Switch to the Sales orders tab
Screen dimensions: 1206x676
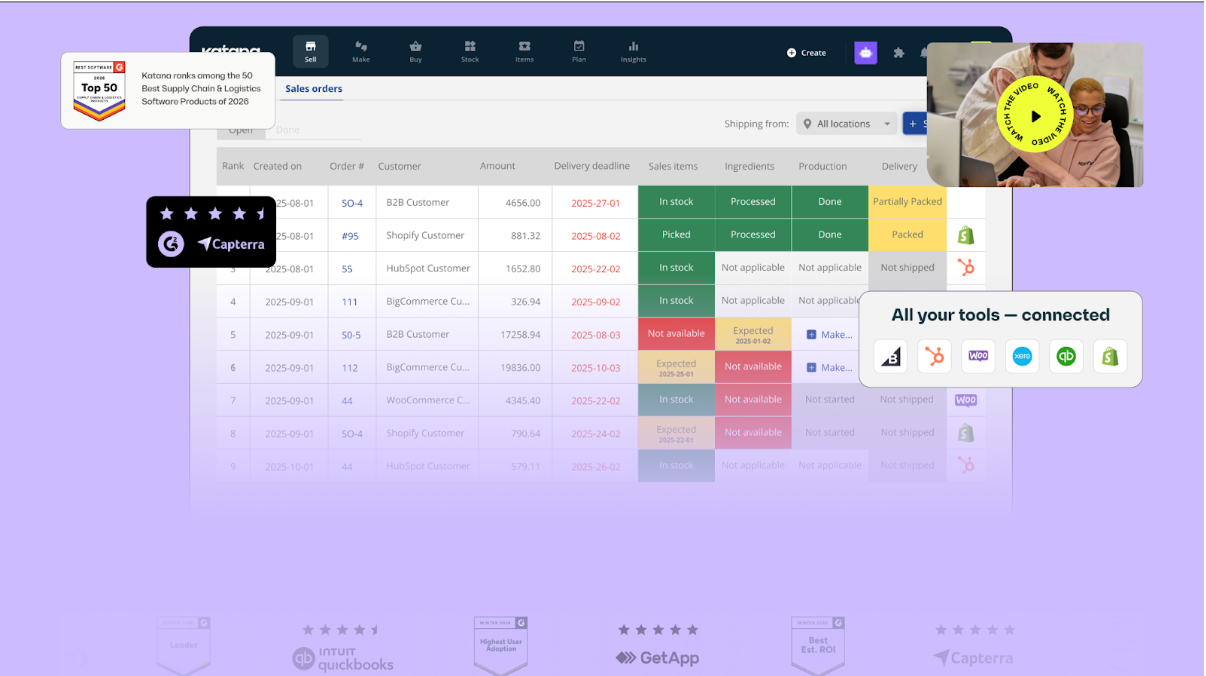[x=313, y=89]
